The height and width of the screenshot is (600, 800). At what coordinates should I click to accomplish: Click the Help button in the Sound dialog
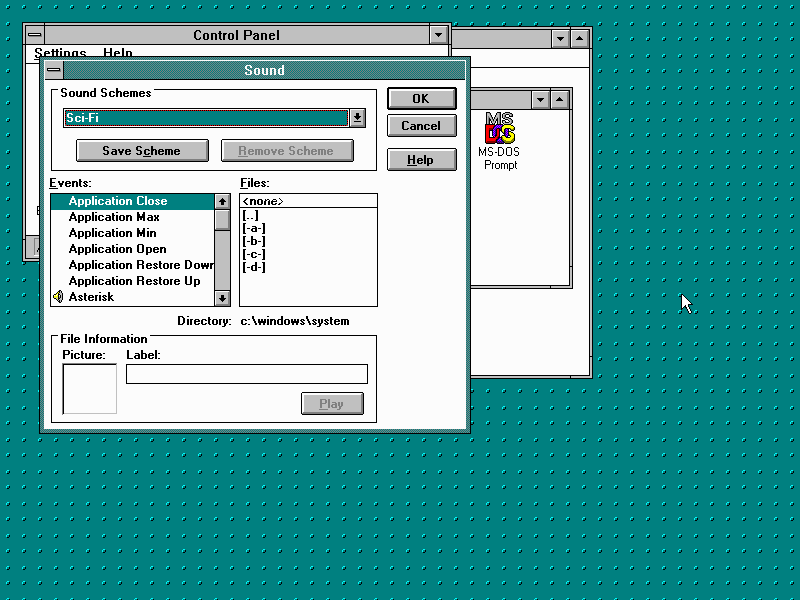(x=421, y=160)
